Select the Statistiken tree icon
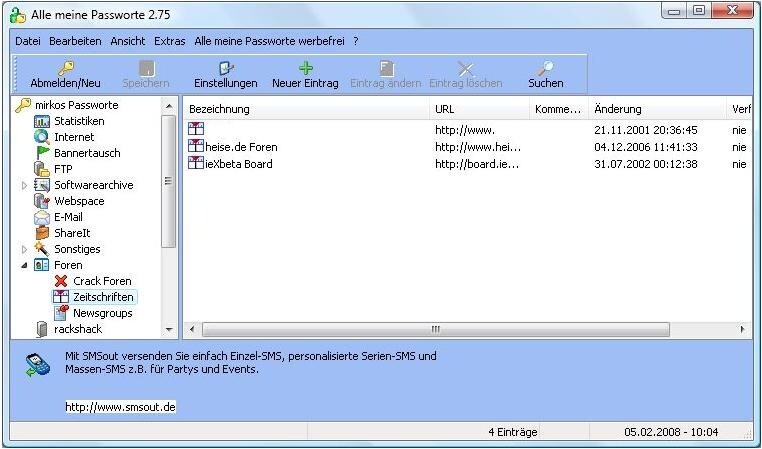This screenshot has height=449, width=762. [42, 121]
